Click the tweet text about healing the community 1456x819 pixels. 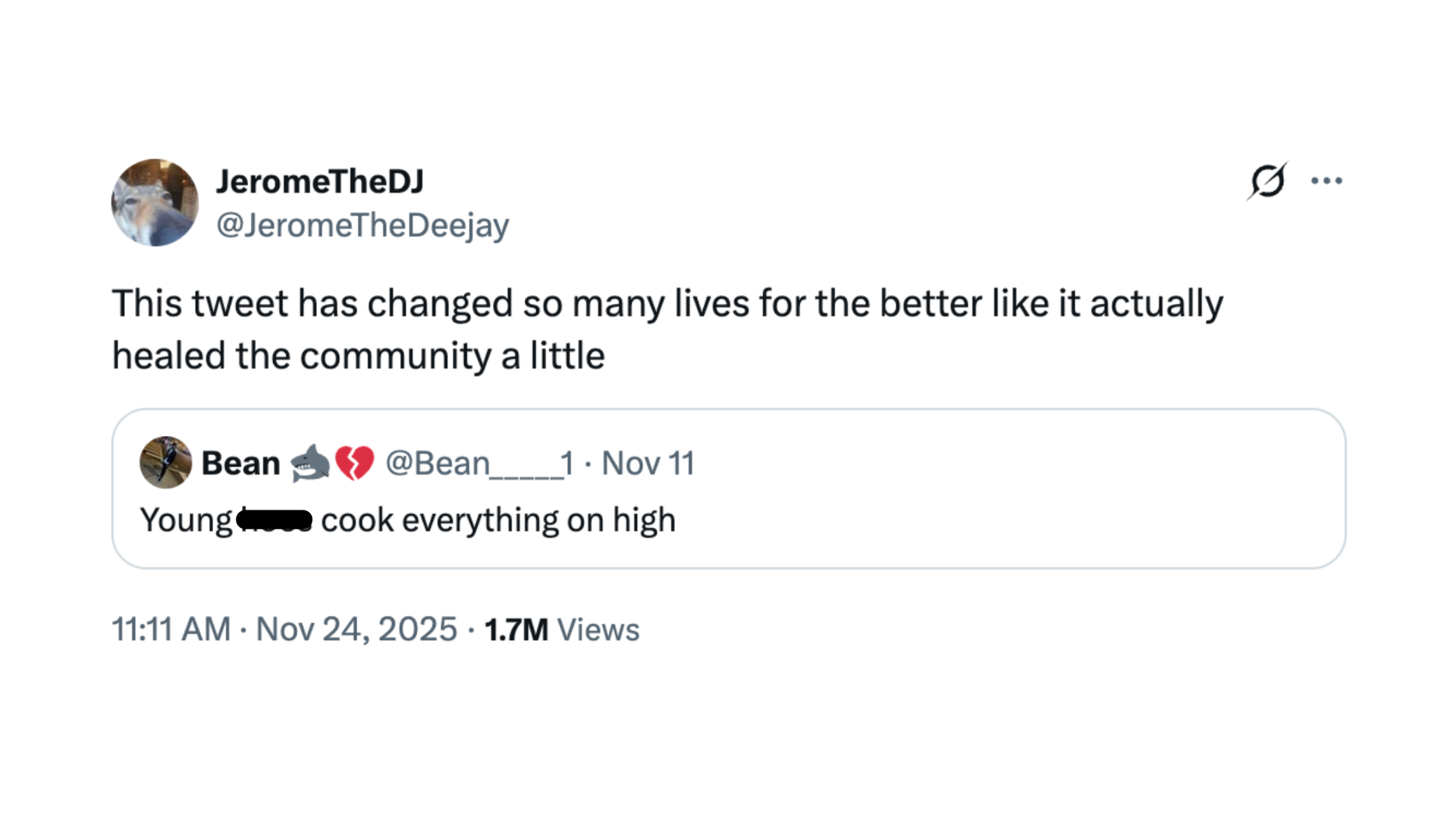tap(667, 328)
